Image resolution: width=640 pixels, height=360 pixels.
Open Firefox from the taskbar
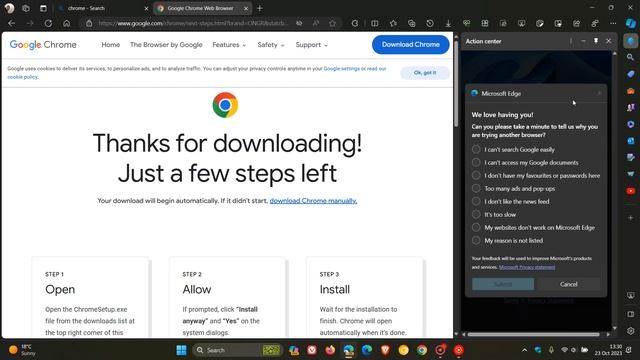[330, 350]
